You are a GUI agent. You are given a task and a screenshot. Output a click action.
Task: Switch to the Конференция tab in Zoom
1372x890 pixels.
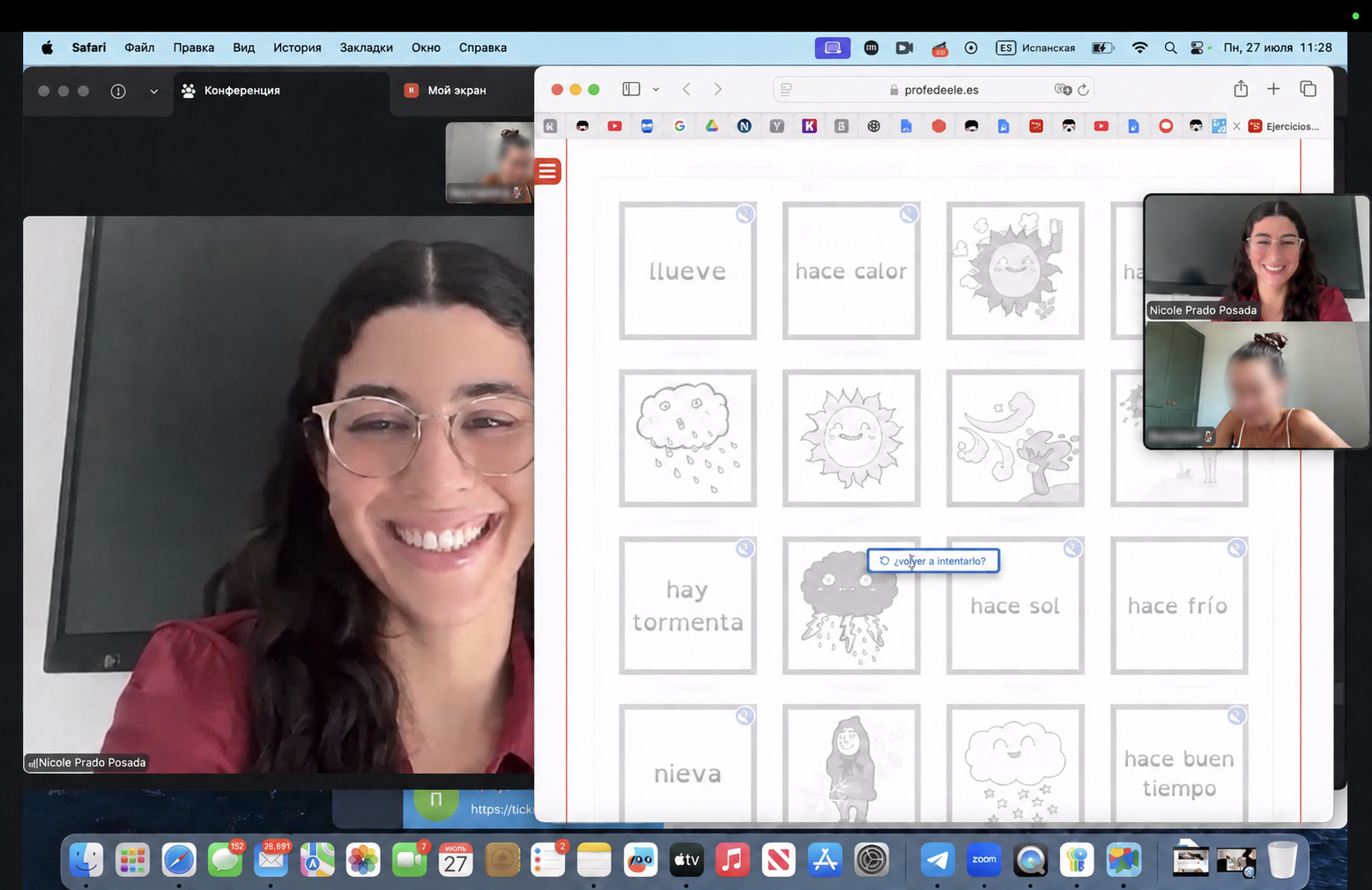(280, 90)
